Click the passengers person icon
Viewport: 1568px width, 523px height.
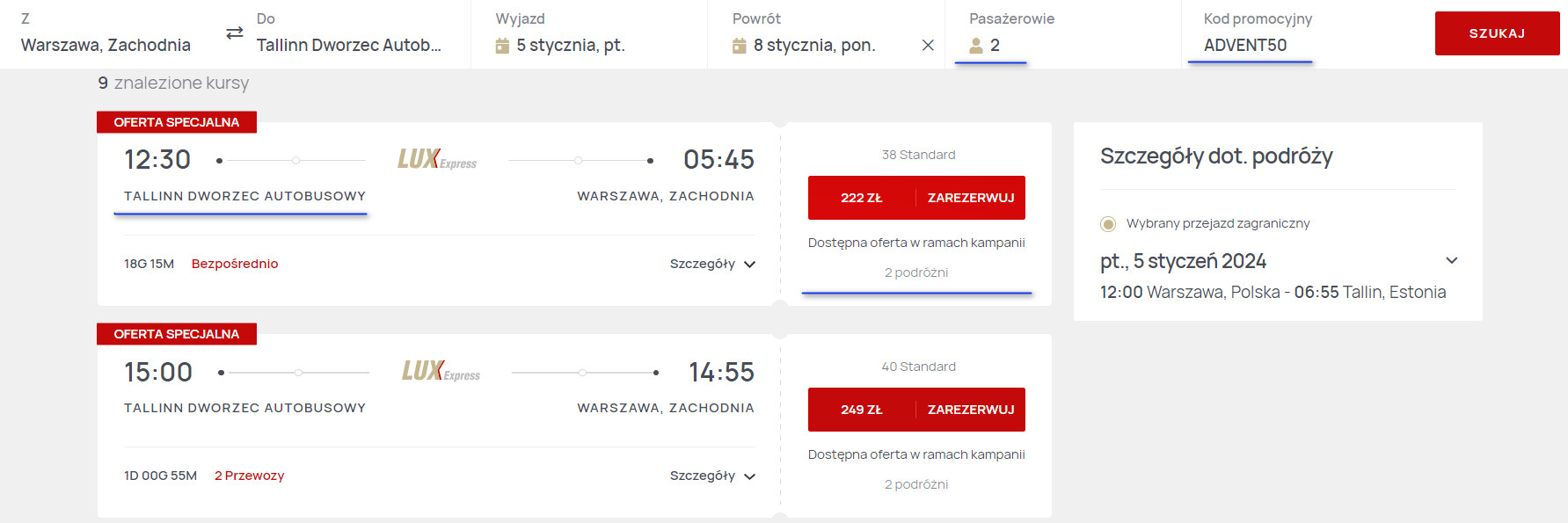[975, 46]
